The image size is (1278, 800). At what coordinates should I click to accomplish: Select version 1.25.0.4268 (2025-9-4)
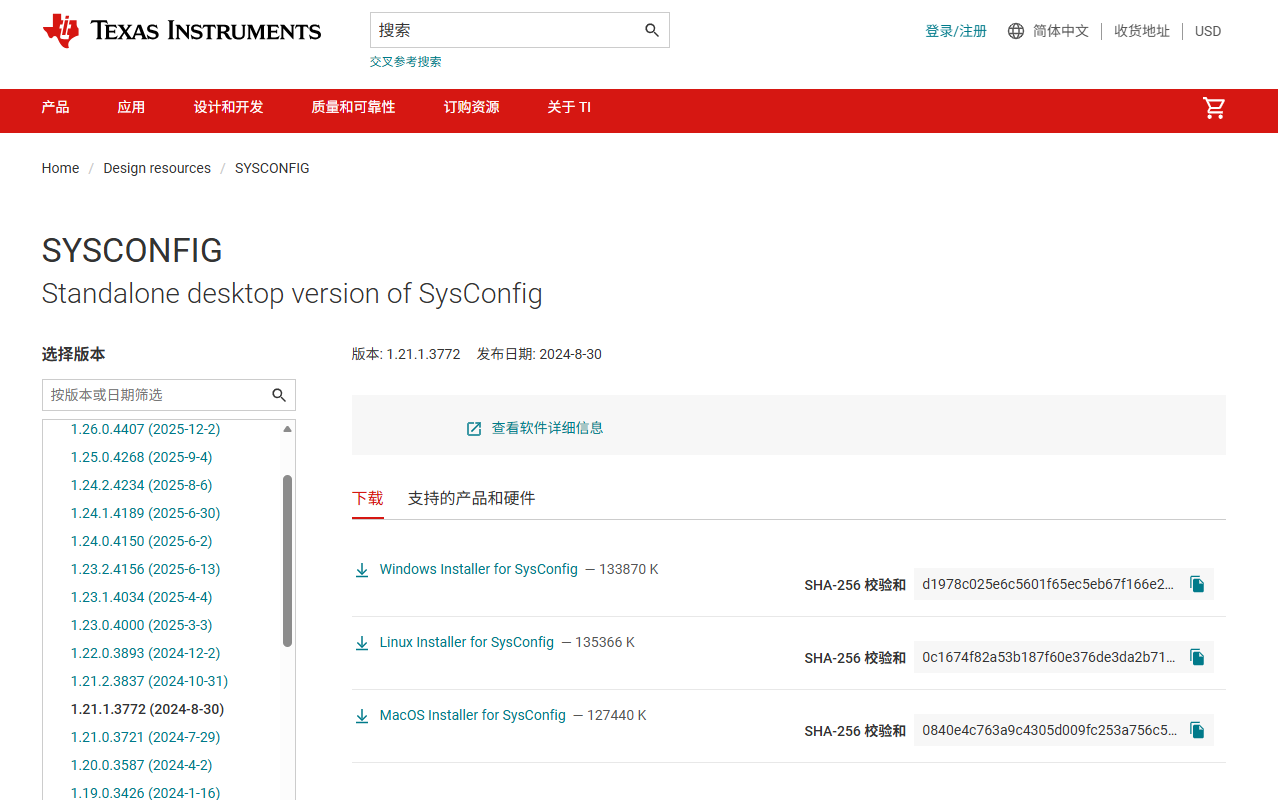141,457
